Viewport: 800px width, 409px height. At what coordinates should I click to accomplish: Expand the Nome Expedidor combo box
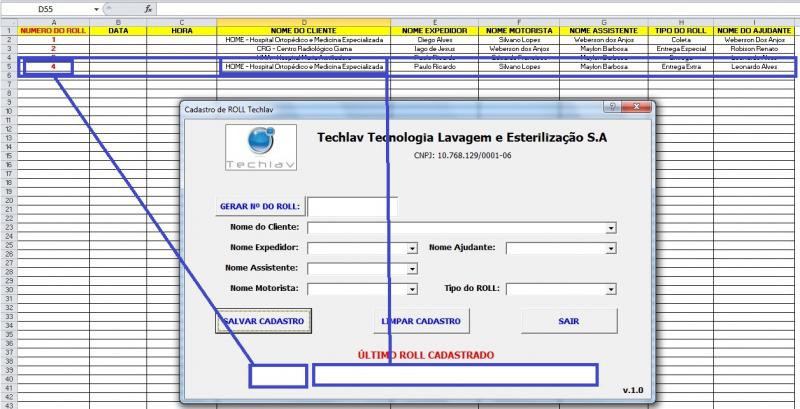(x=412, y=248)
